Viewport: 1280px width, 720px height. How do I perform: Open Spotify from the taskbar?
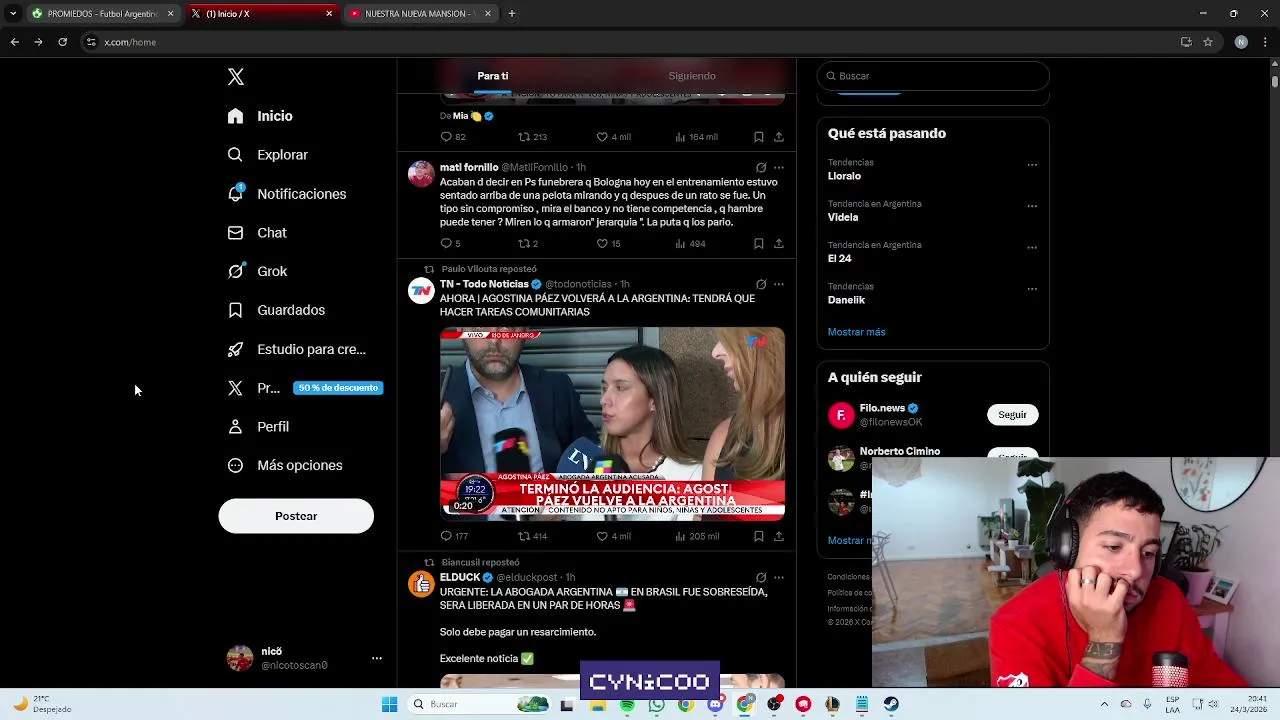point(627,705)
